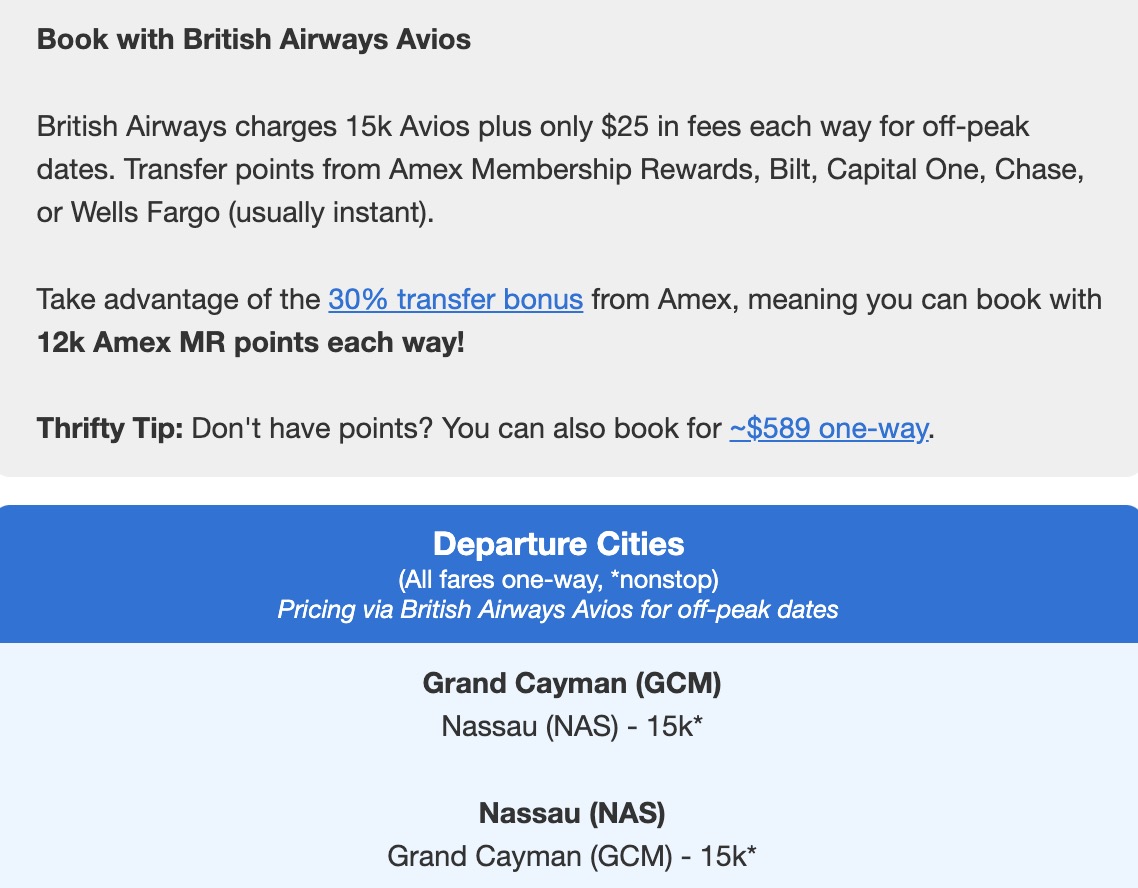Click the "Departure Cities" banner title
The width and height of the screenshot is (1138, 888).
pyautogui.click(x=558, y=544)
